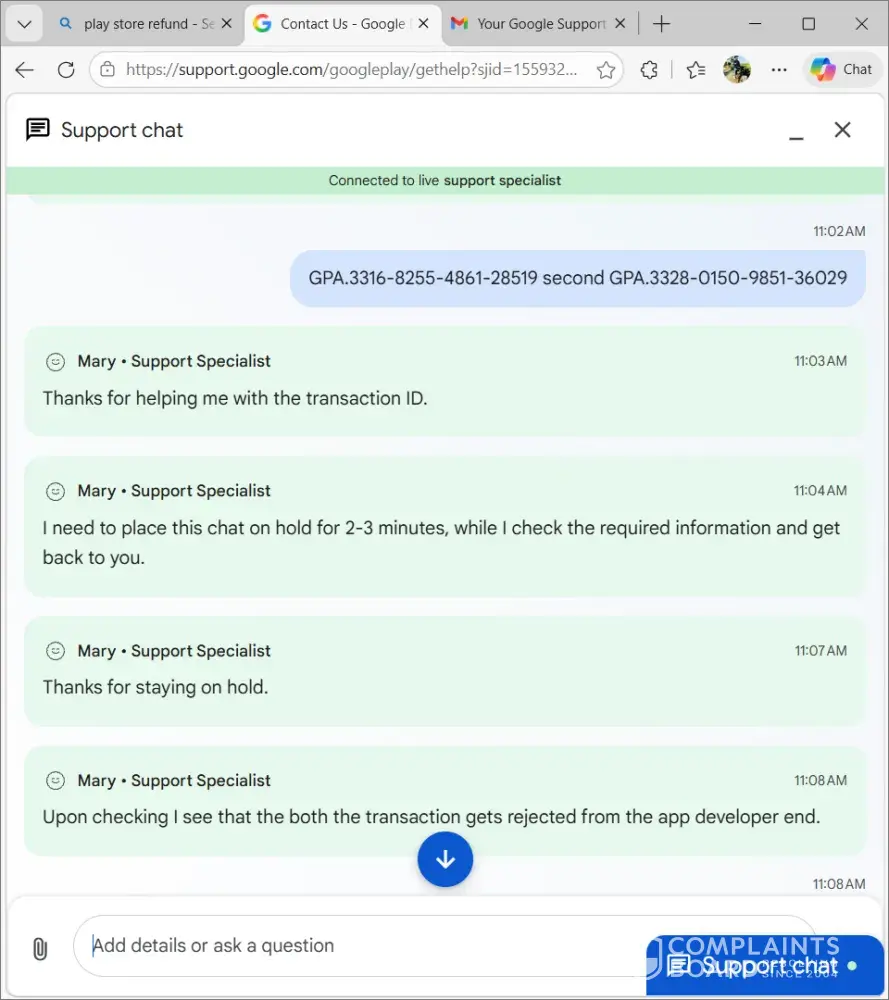Close the Support chat panel

pyautogui.click(x=843, y=130)
